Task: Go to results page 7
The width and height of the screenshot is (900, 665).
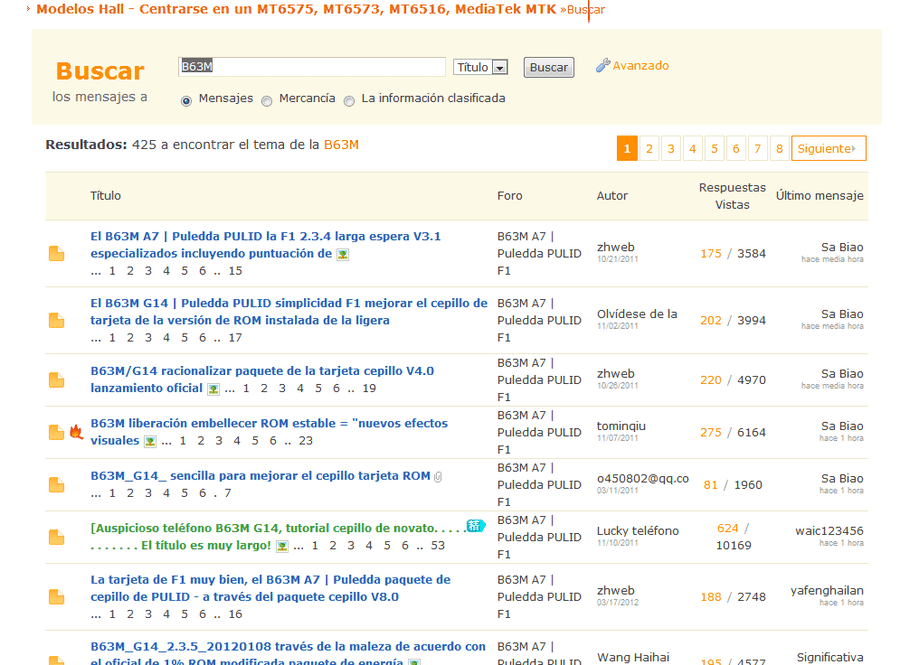Action: [758, 149]
